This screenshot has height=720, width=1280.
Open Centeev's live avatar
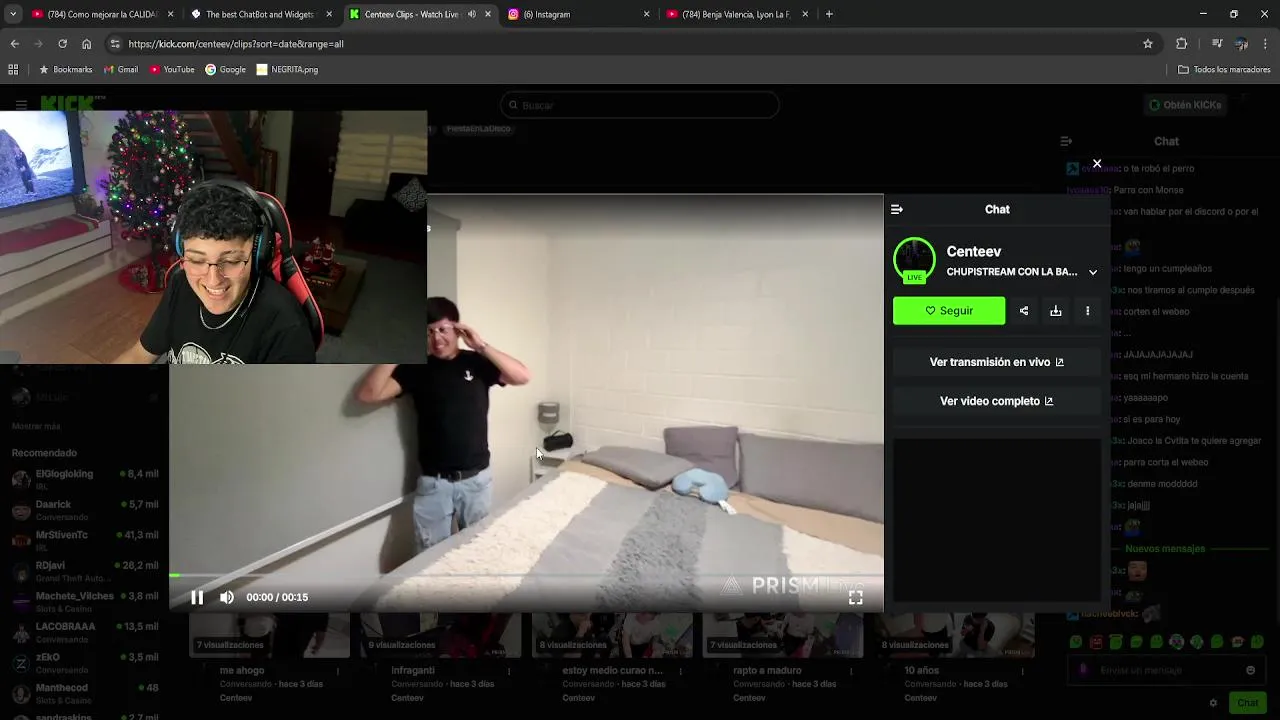click(914, 260)
